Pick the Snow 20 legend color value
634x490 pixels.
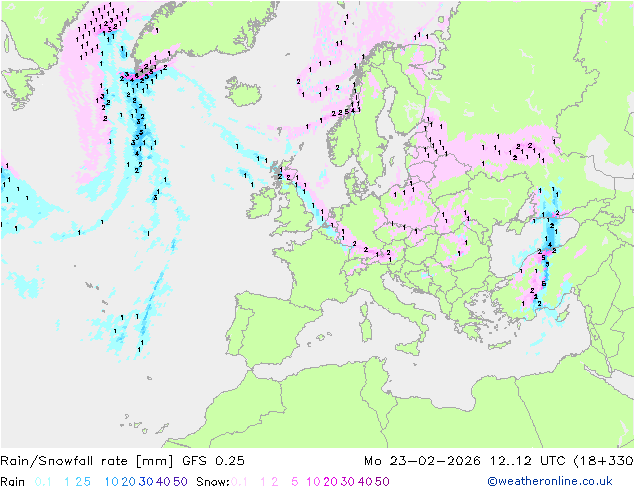tap(330, 482)
